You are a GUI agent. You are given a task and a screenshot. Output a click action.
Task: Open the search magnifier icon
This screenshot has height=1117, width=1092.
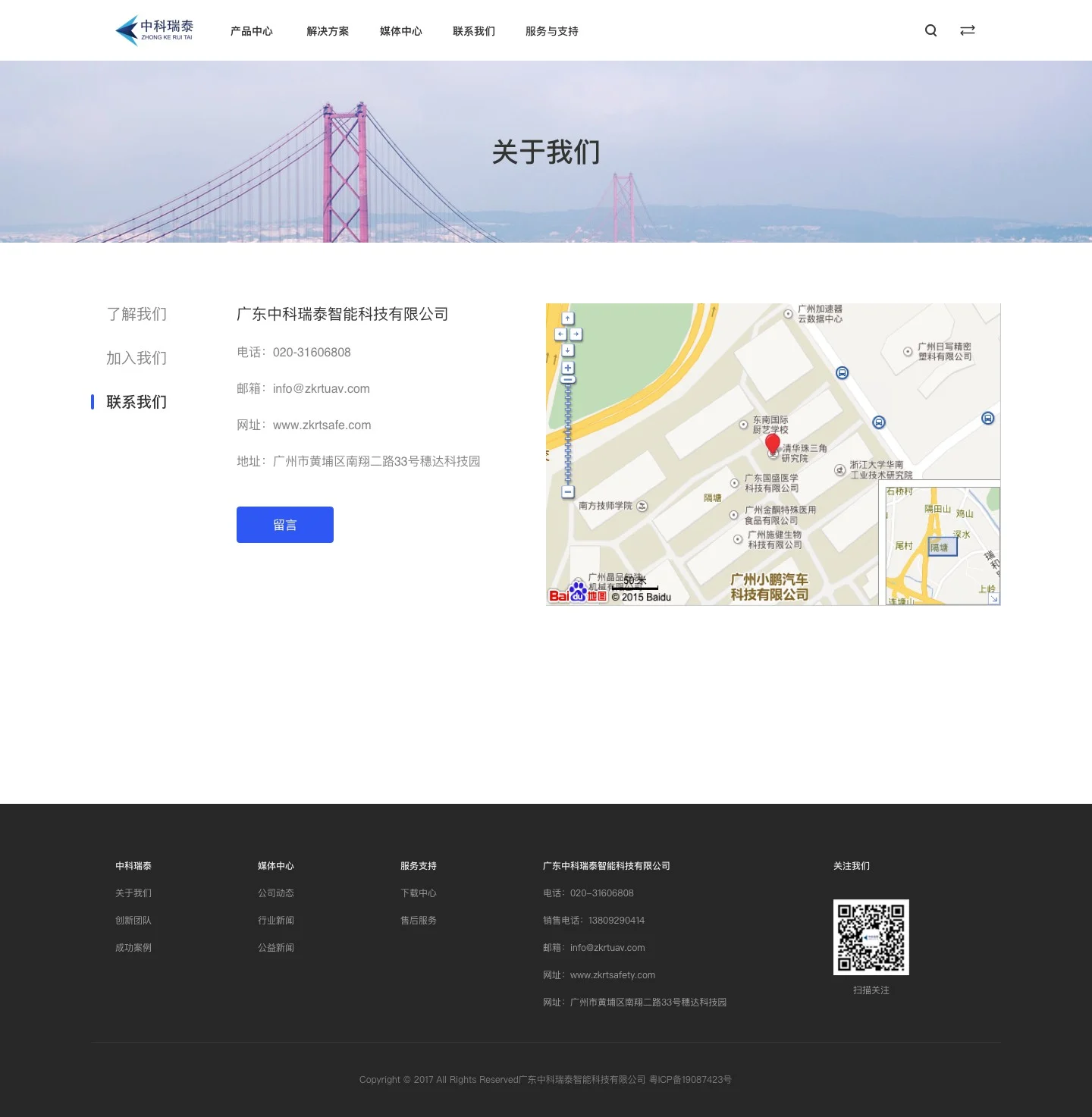click(x=931, y=30)
